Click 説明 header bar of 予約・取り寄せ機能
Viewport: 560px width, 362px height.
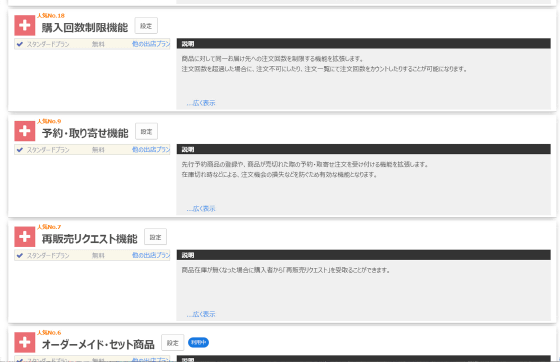[x=364, y=149]
